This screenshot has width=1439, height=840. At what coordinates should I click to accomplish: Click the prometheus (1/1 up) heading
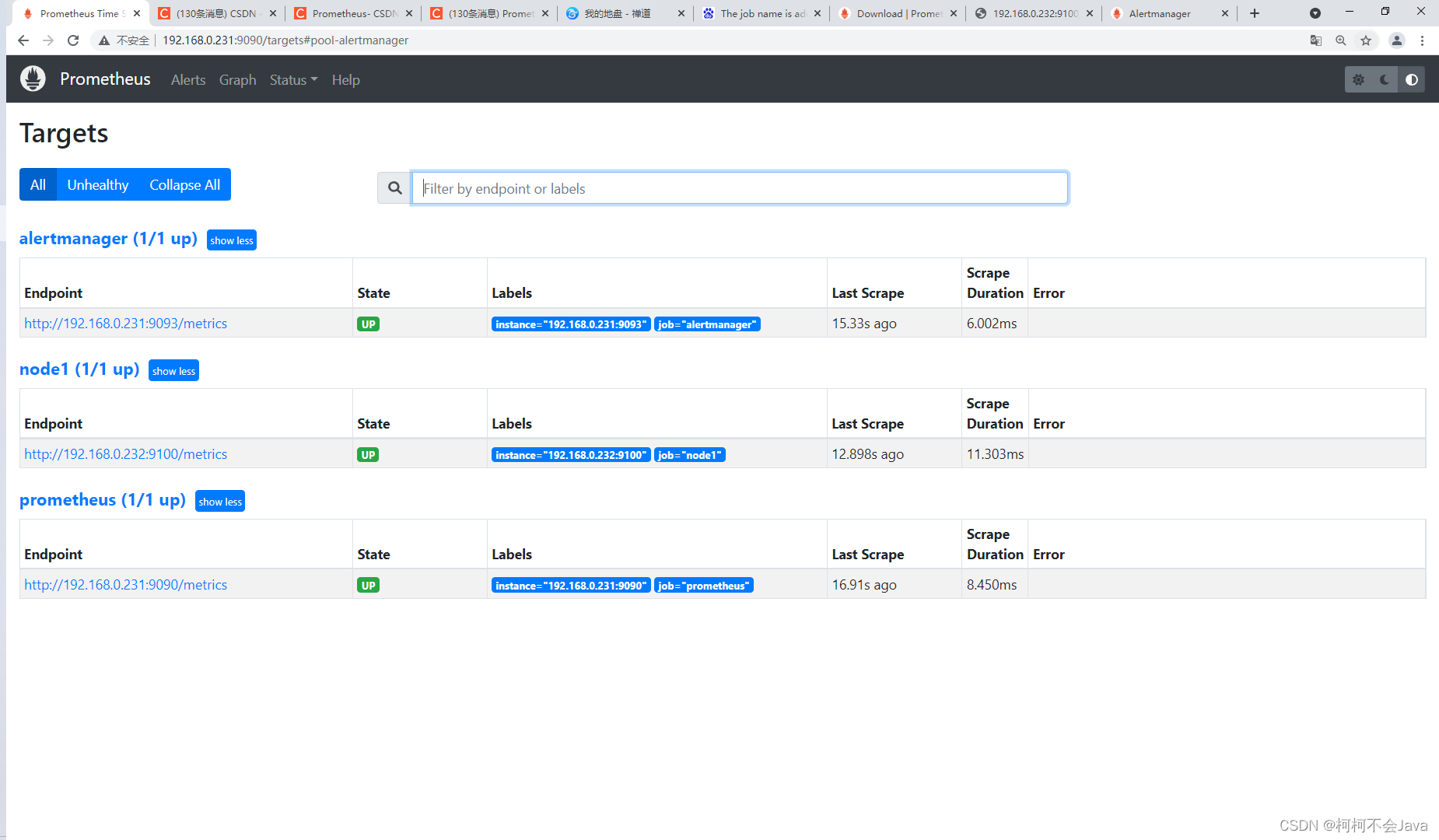(x=103, y=500)
